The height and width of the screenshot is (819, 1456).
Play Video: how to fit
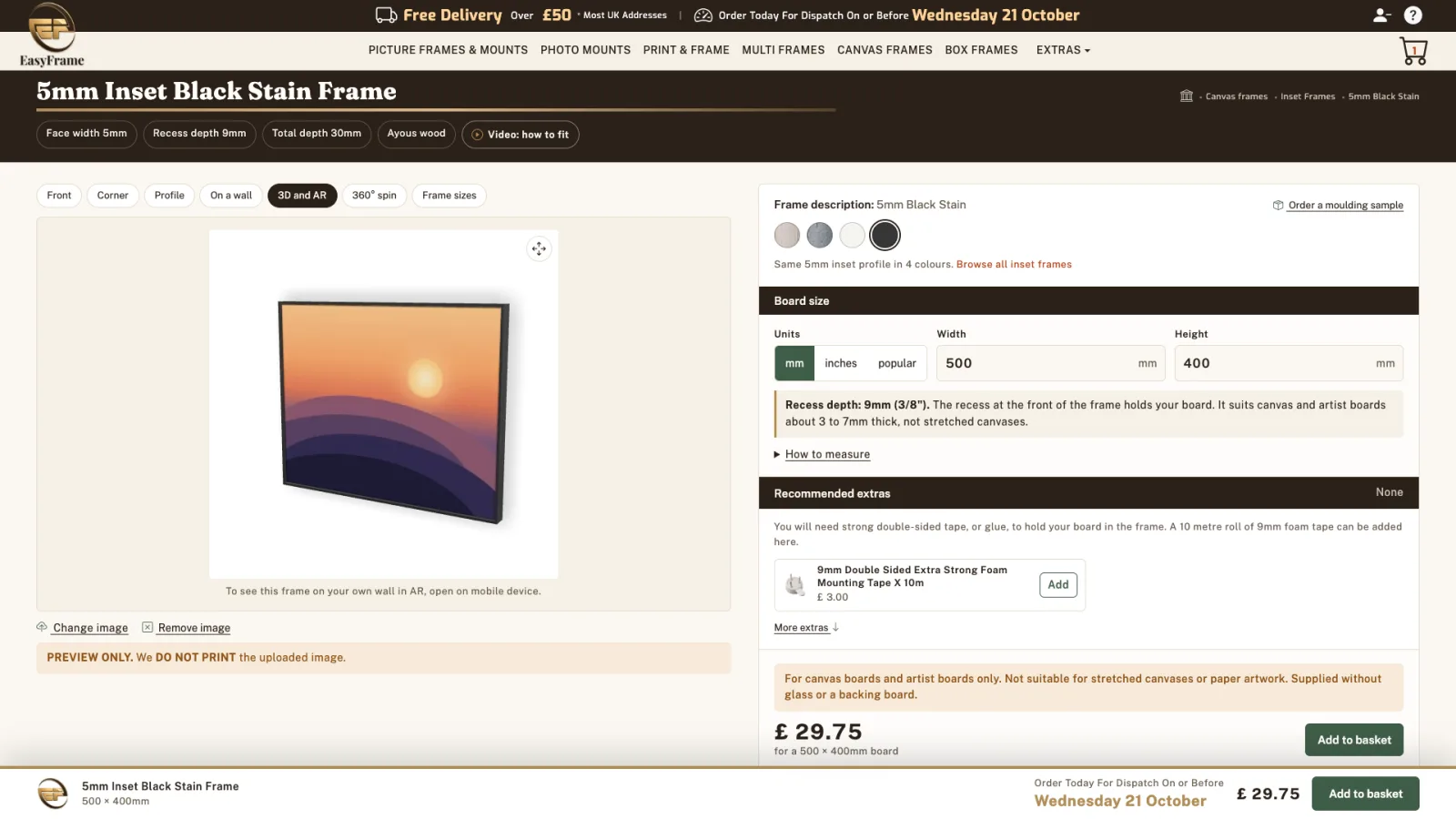click(521, 135)
